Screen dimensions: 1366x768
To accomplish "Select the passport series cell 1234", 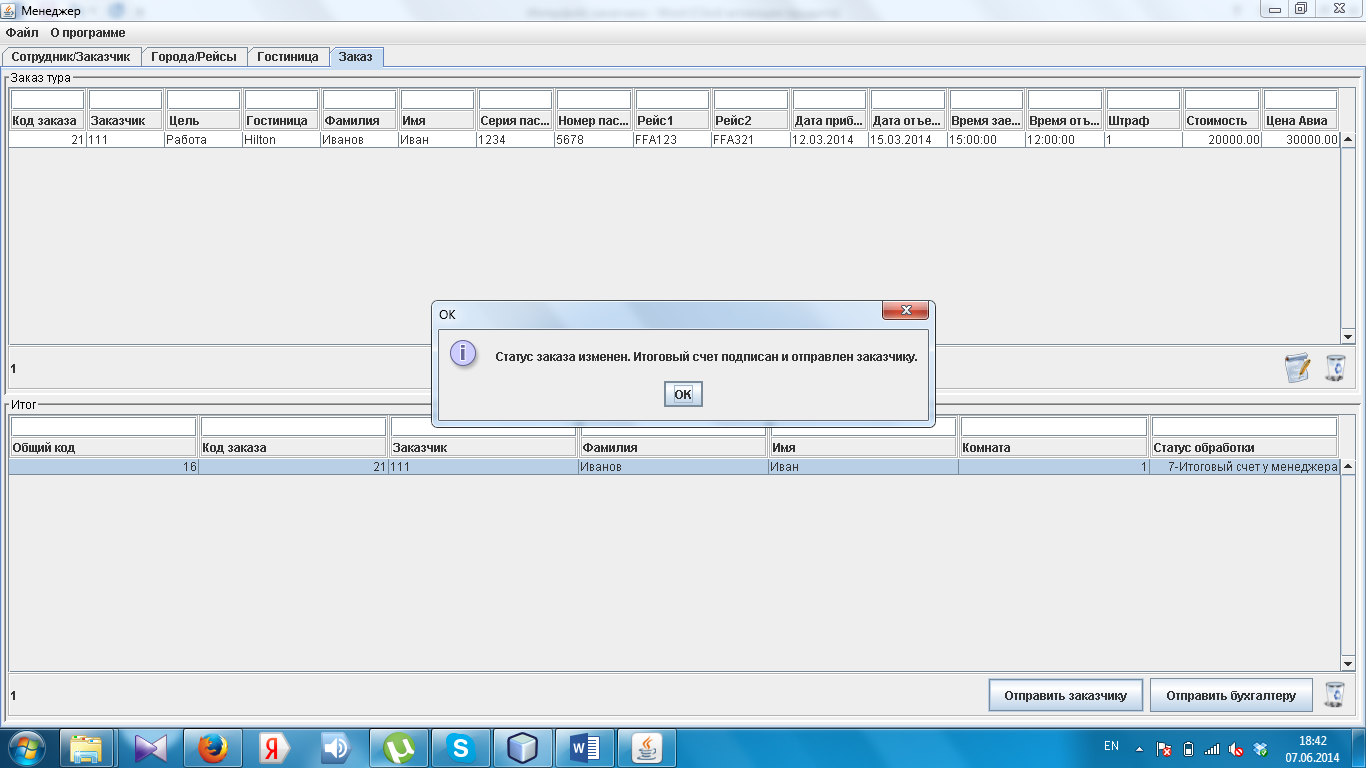I will (516, 140).
